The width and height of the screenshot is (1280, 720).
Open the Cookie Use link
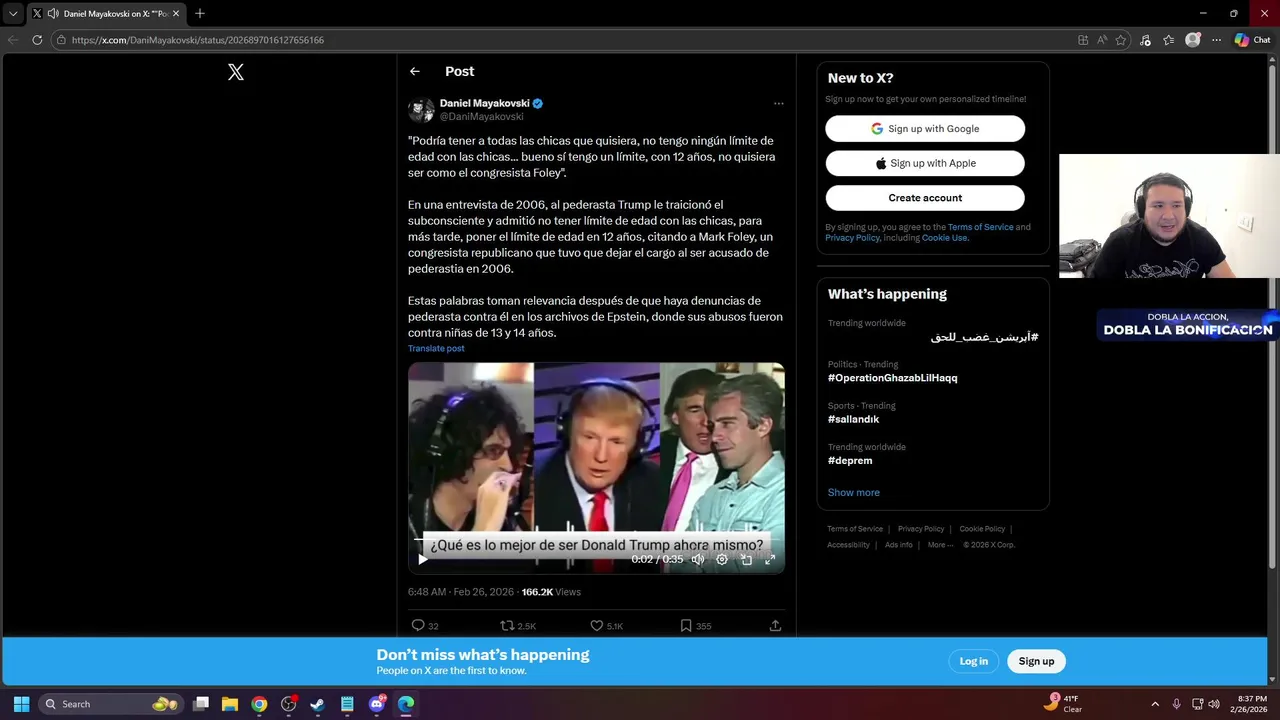click(x=945, y=238)
